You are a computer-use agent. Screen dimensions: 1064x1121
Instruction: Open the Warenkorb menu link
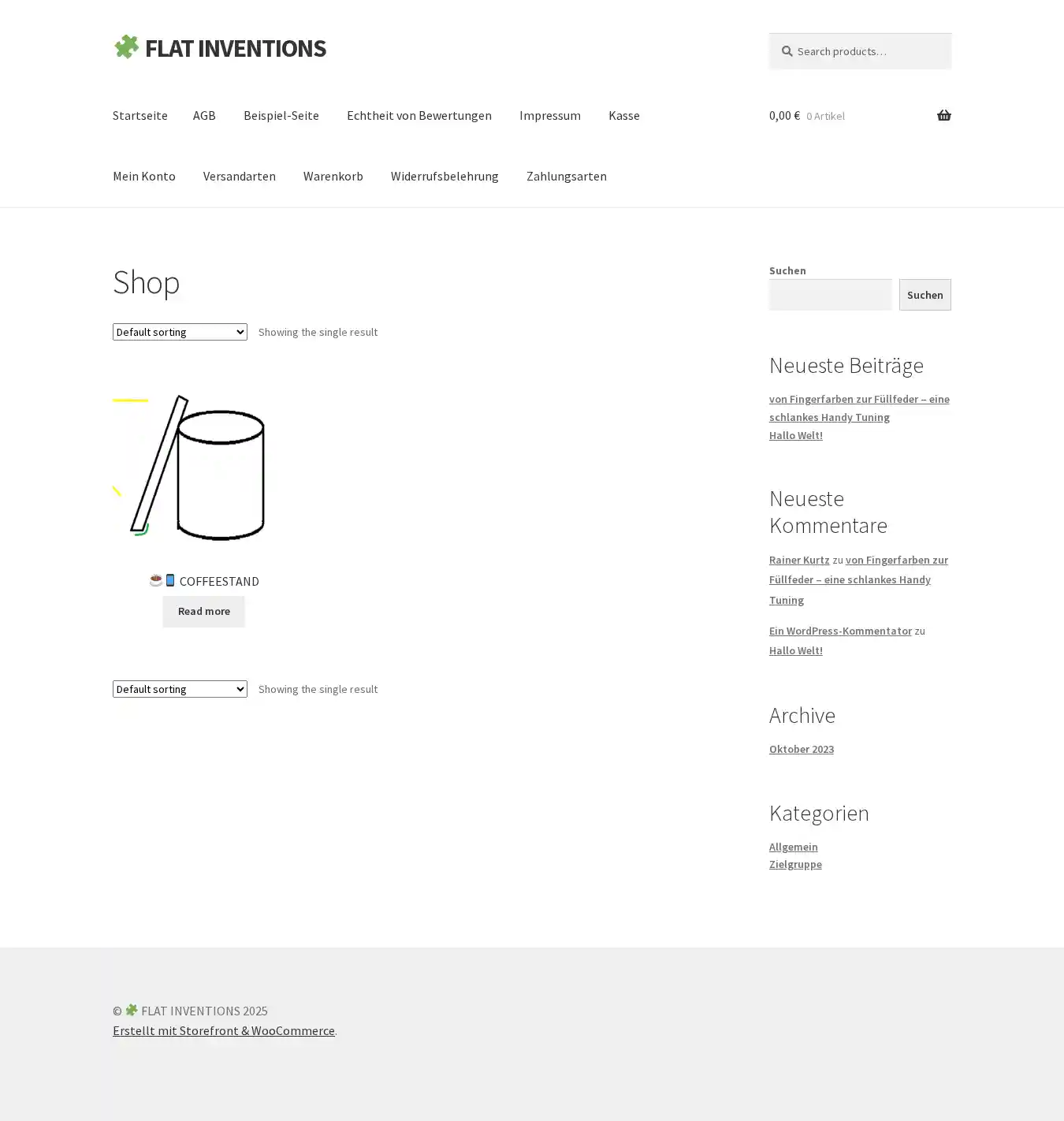click(333, 176)
